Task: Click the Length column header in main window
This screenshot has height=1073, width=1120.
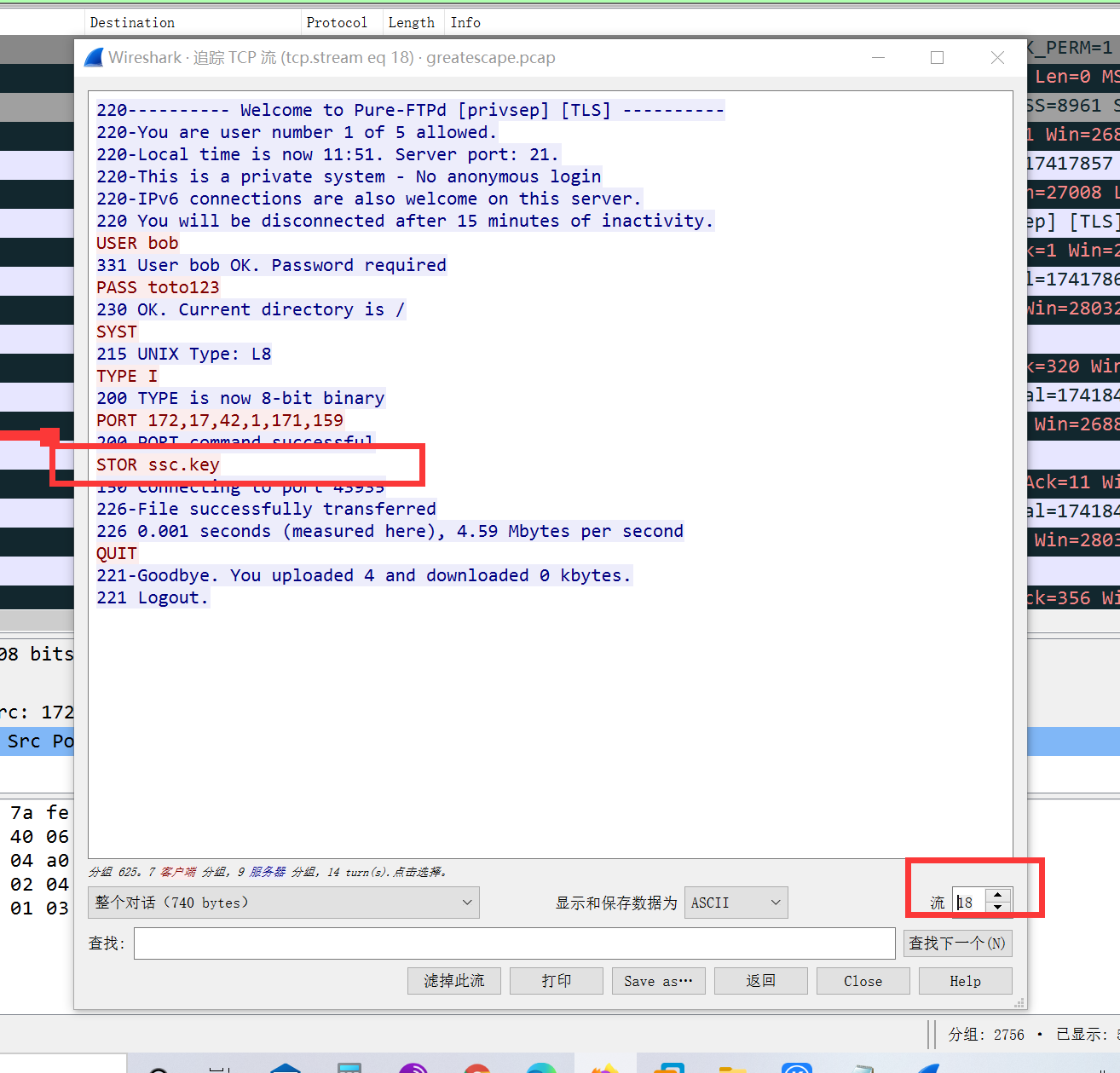Action: tap(412, 23)
